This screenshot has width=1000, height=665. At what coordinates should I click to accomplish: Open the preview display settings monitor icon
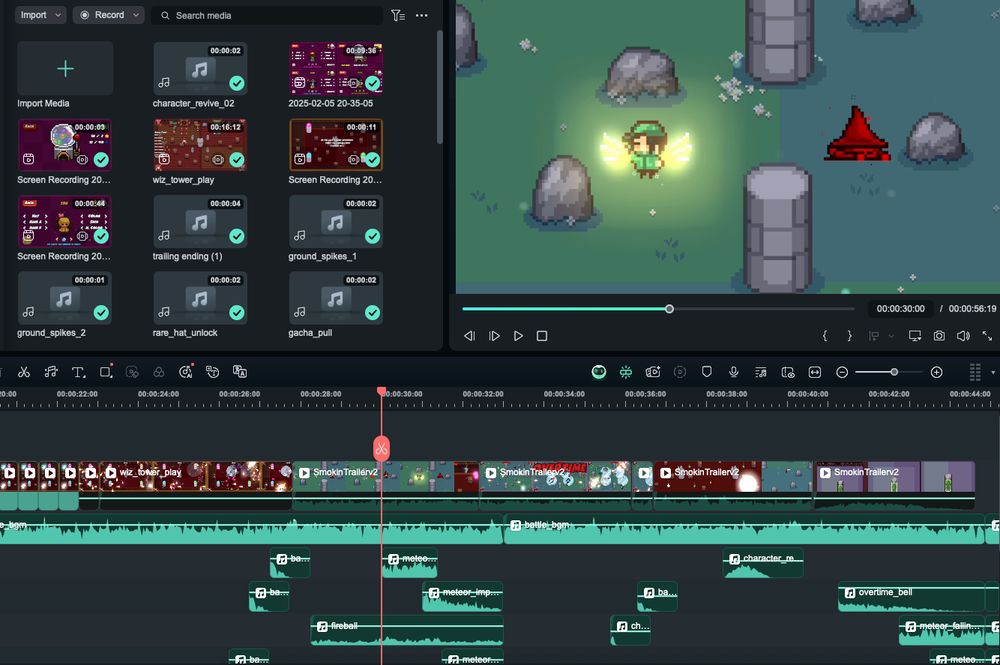[915, 335]
